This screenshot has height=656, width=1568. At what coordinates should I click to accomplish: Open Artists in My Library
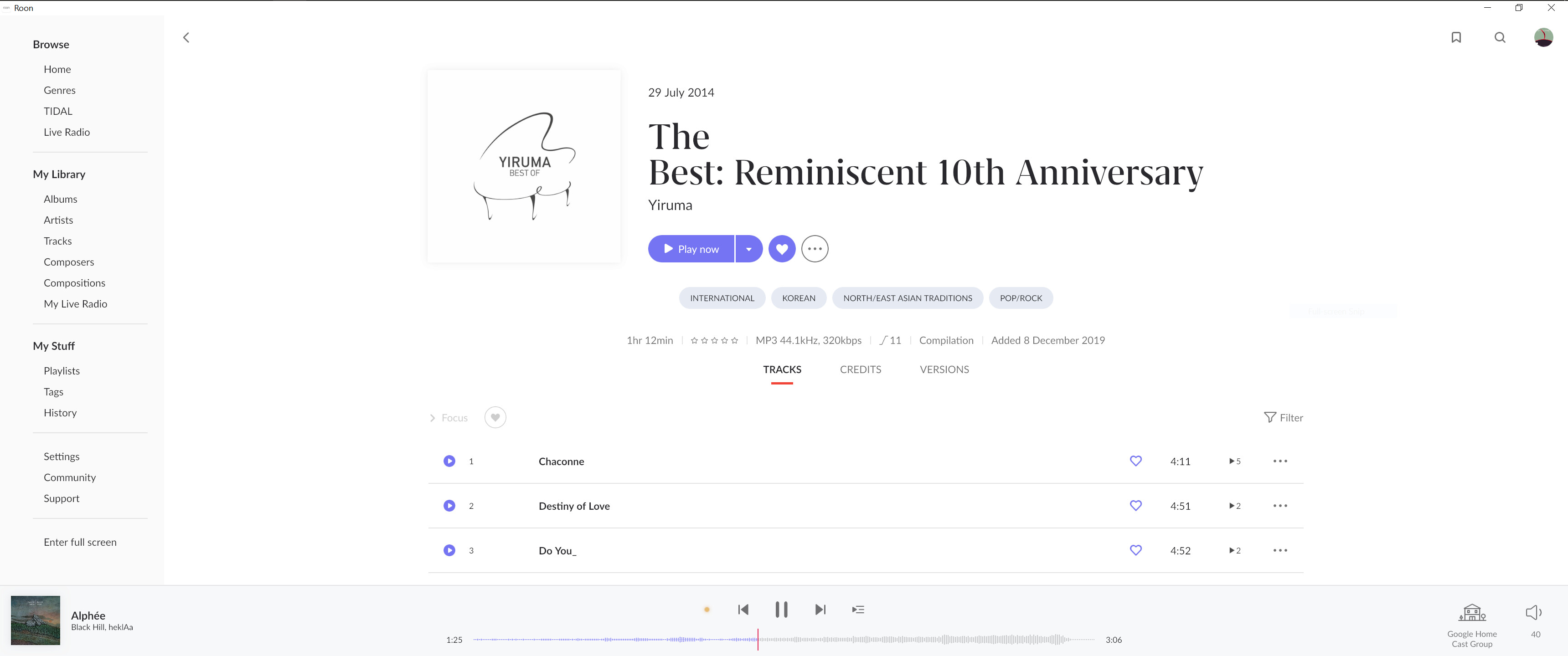[x=58, y=220]
